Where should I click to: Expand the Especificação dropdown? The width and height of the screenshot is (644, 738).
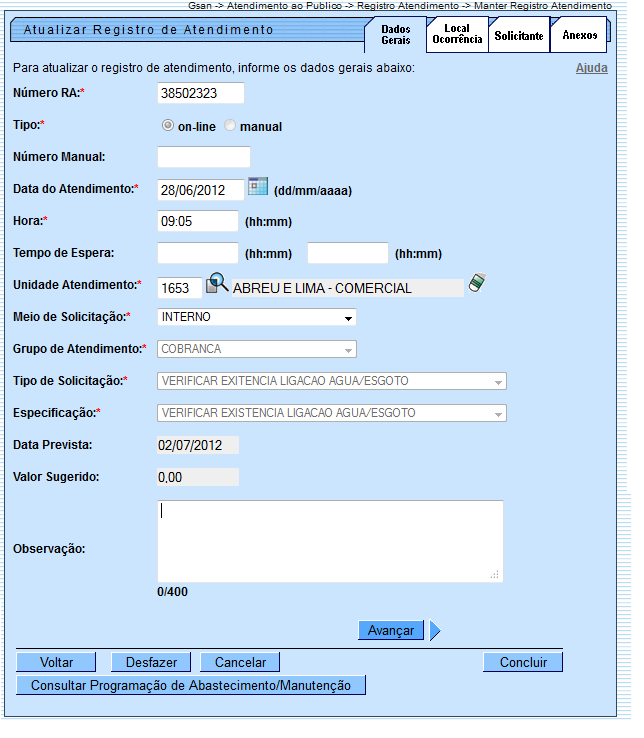[332, 413]
